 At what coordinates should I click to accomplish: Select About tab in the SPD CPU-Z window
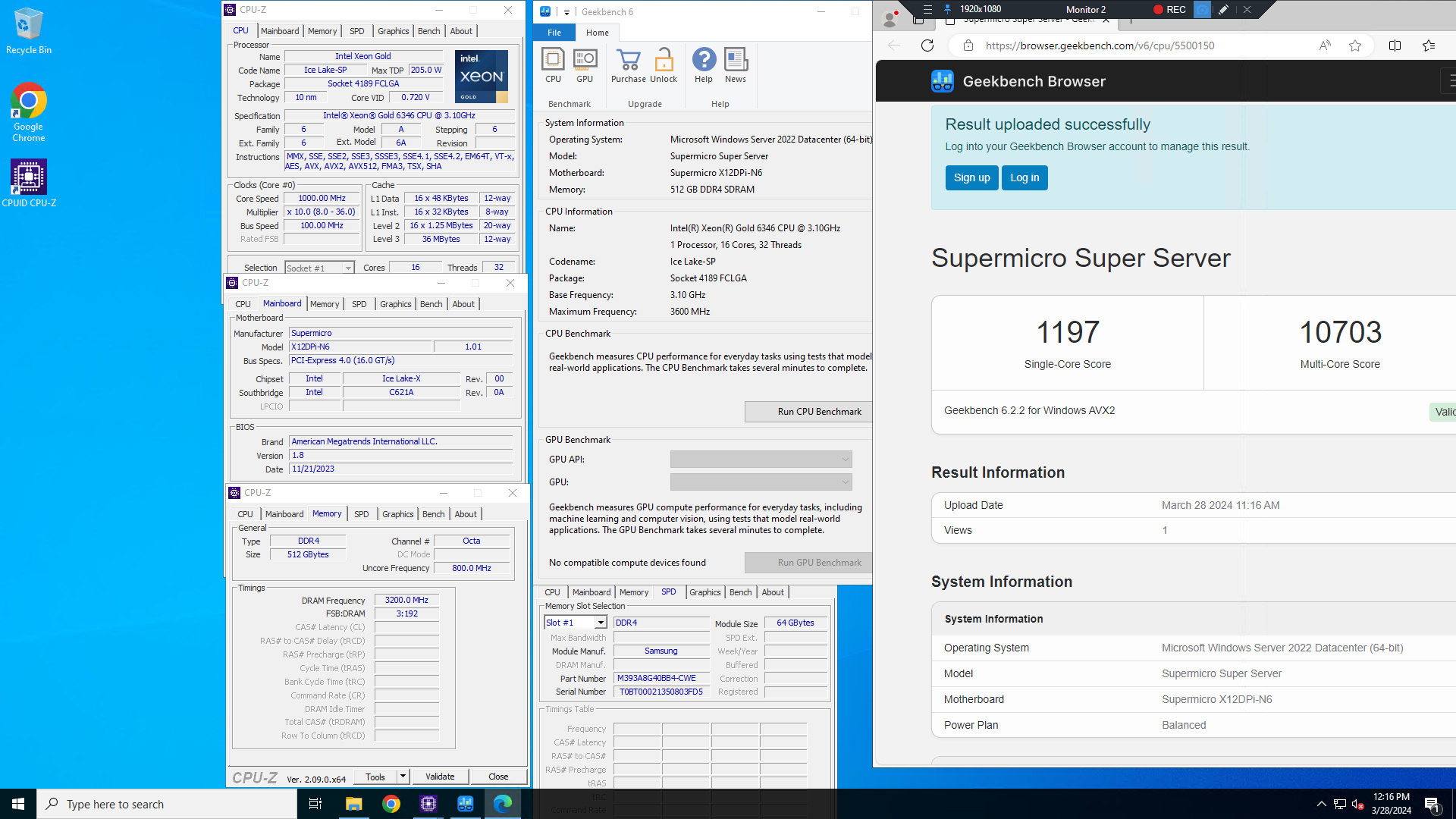click(773, 592)
